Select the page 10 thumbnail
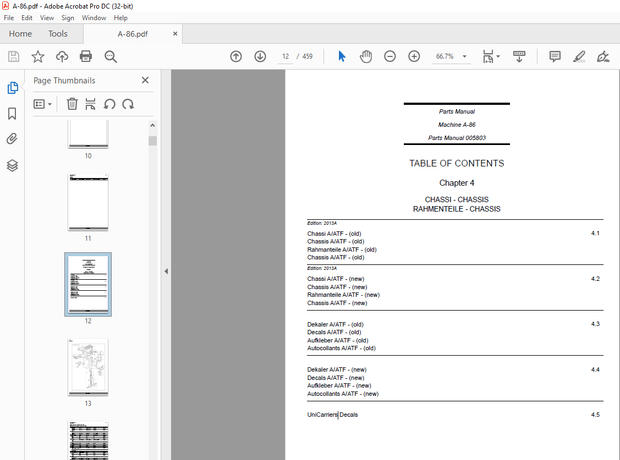The width and height of the screenshot is (620, 460). tap(88, 134)
